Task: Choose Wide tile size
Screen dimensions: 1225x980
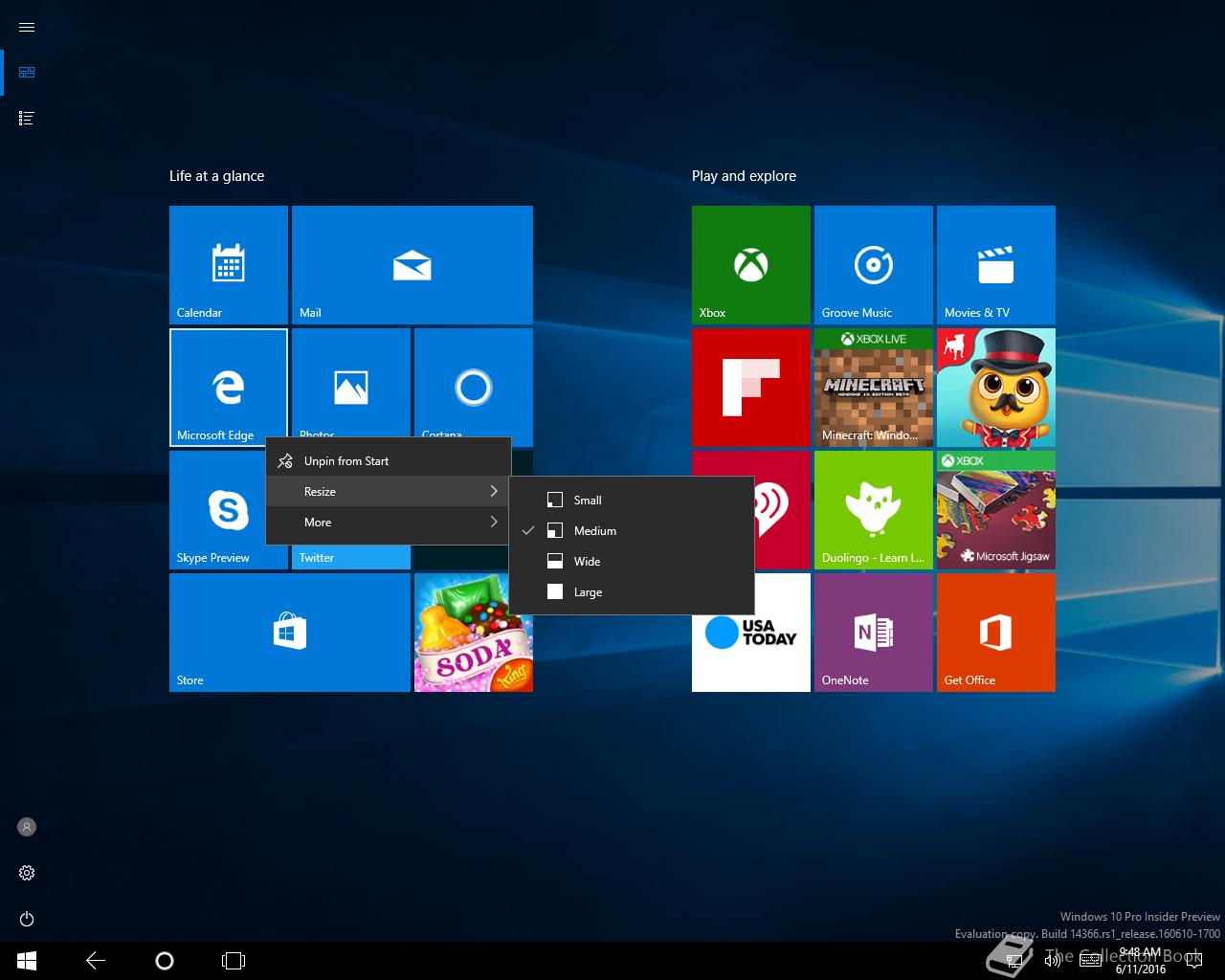Action: coord(632,562)
